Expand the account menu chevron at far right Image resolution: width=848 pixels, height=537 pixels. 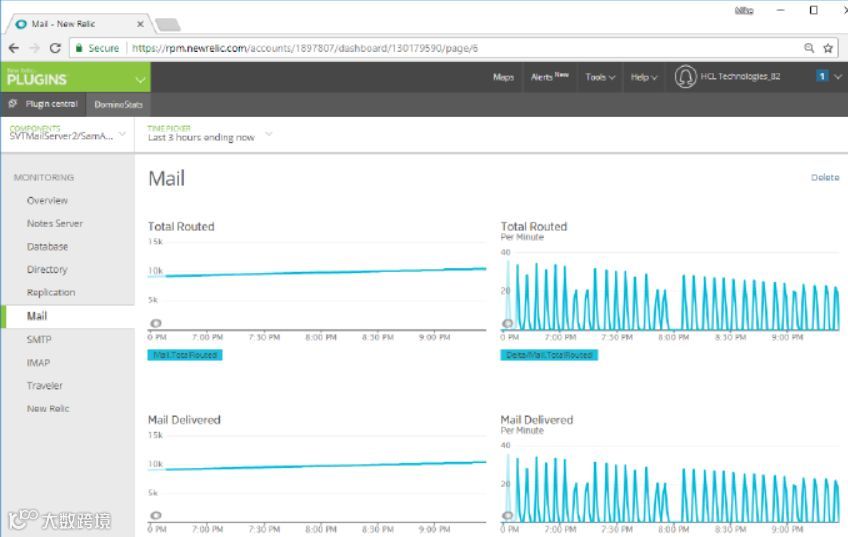[x=838, y=76]
